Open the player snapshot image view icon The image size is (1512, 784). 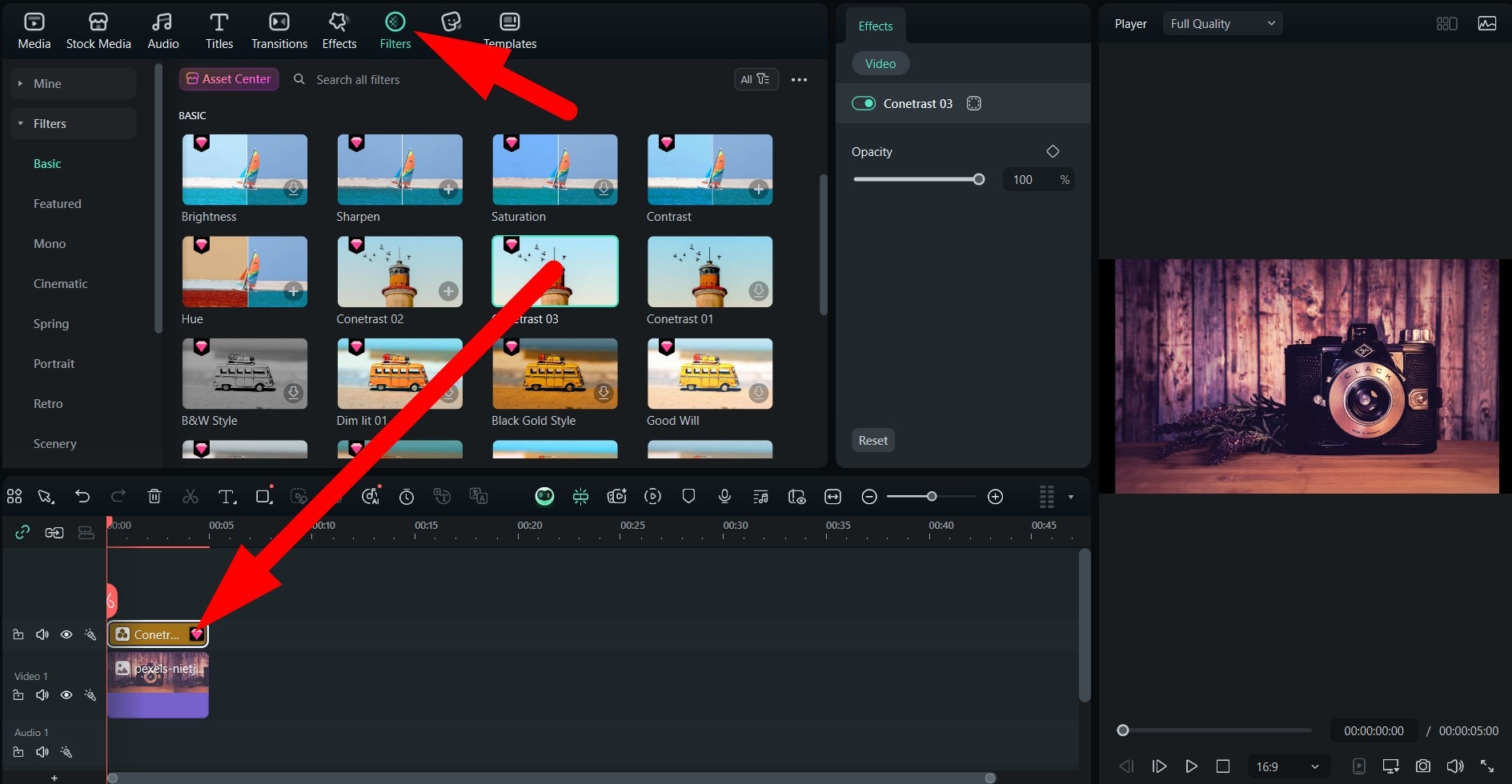pos(1487,24)
